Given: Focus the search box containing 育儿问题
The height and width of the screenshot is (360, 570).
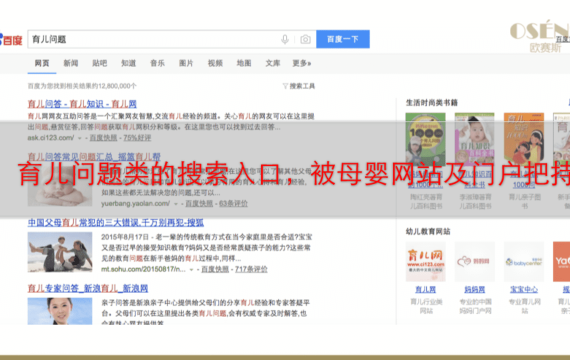Looking at the screenshot, I should [x=172, y=39].
